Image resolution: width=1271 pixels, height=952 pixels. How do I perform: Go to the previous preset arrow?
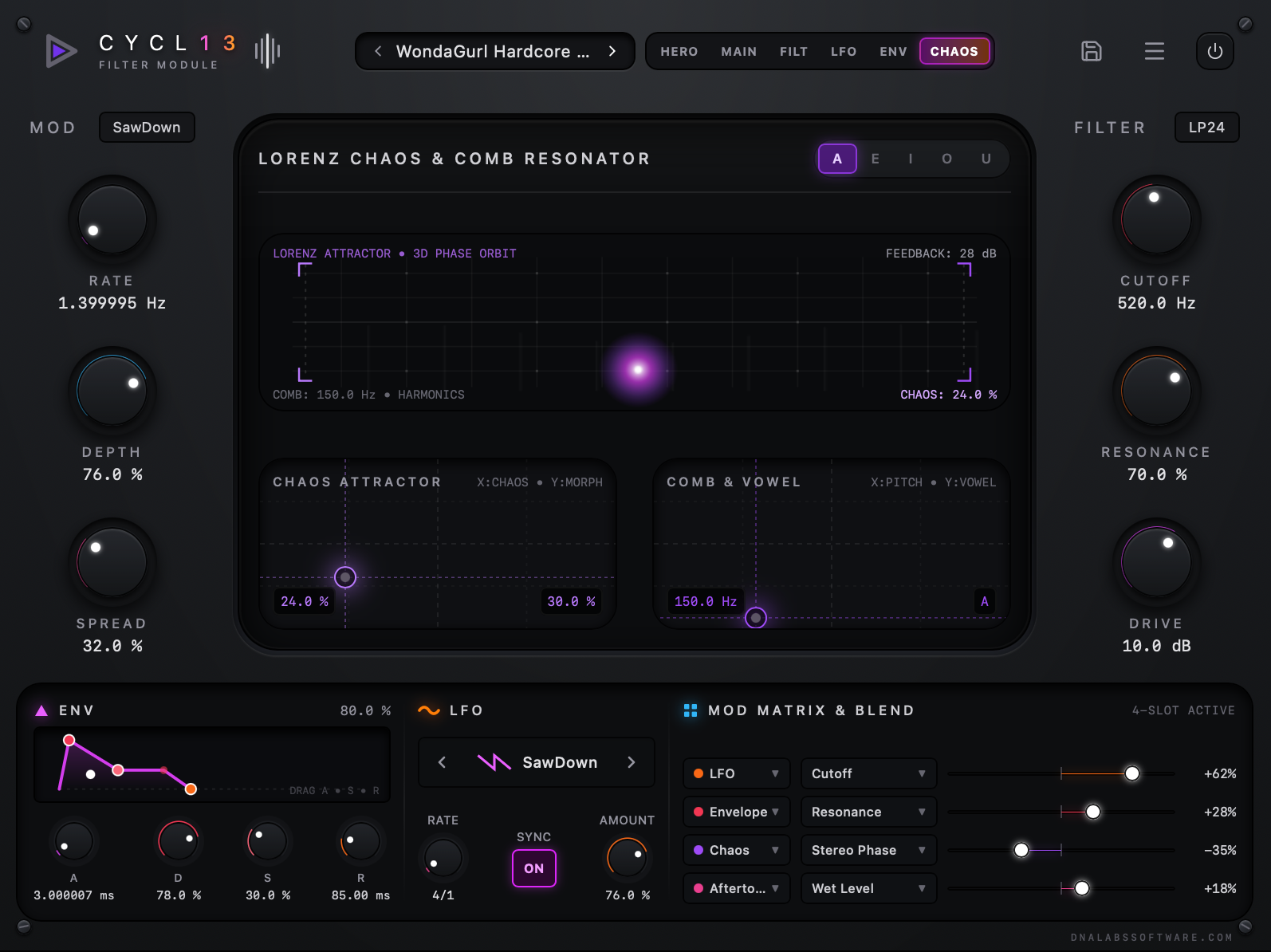pyautogui.click(x=378, y=51)
